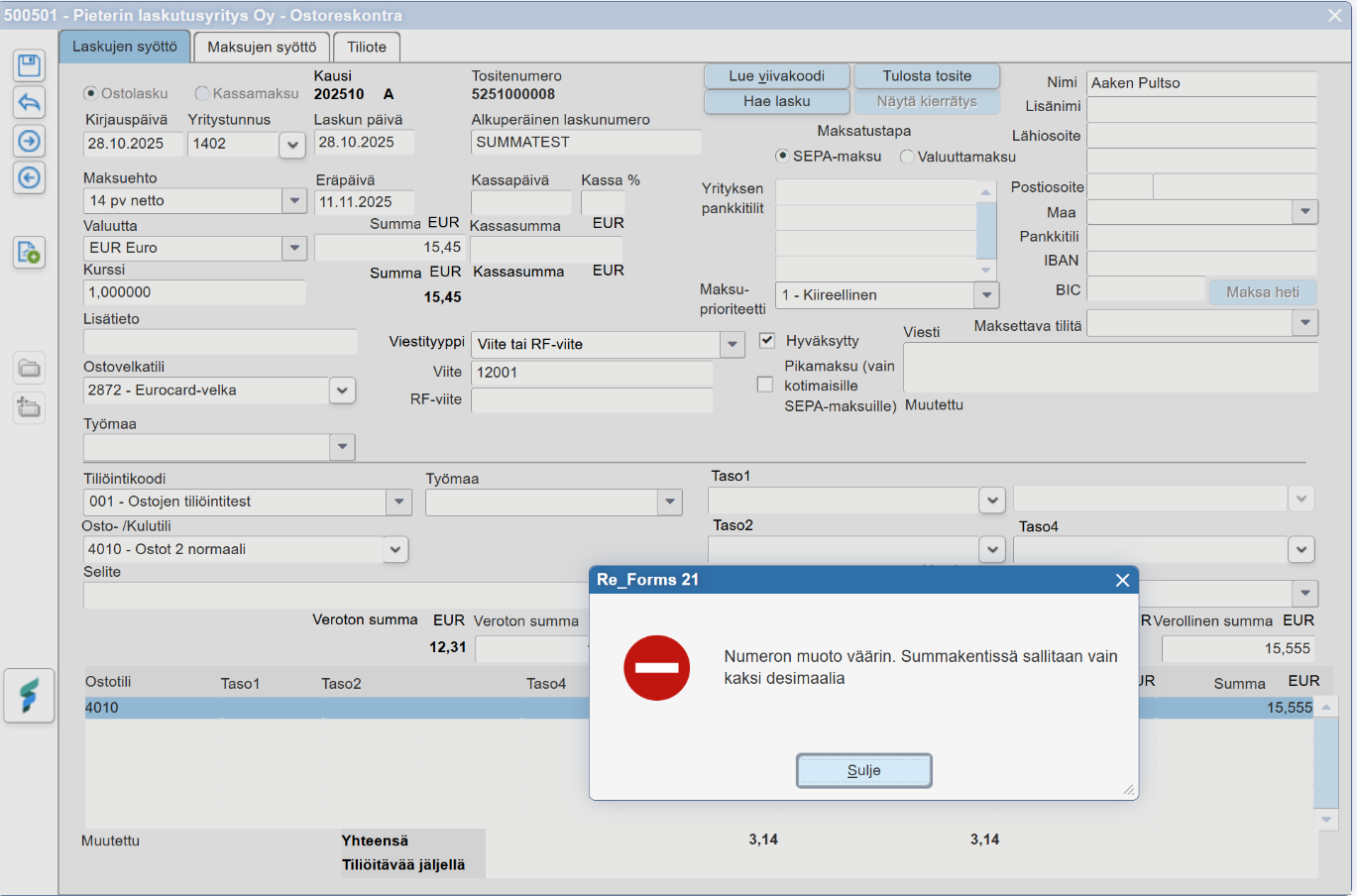Click the Sulje button in the dialog
The image size is (1357, 896).
pos(863,771)
